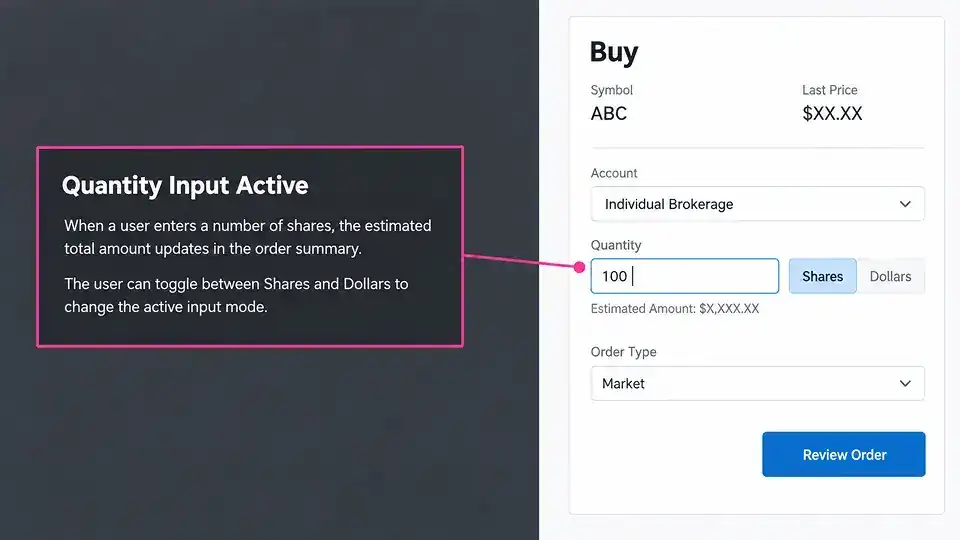This screenshot has width=960, height=540.
Task: Click the Estimated Amount text
Action: 675,309
